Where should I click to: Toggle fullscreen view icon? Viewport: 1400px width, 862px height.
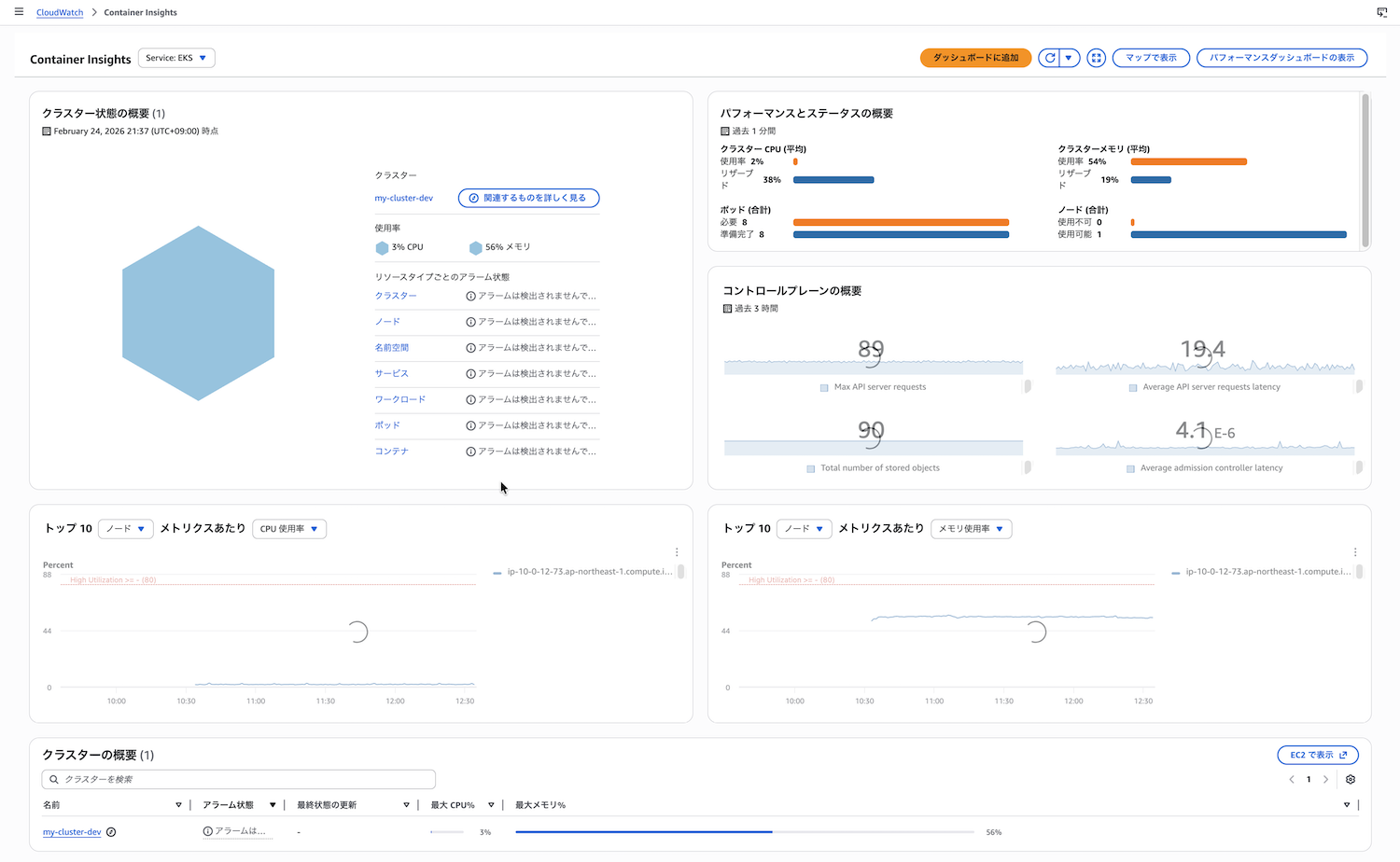[x=1097, y=58]
